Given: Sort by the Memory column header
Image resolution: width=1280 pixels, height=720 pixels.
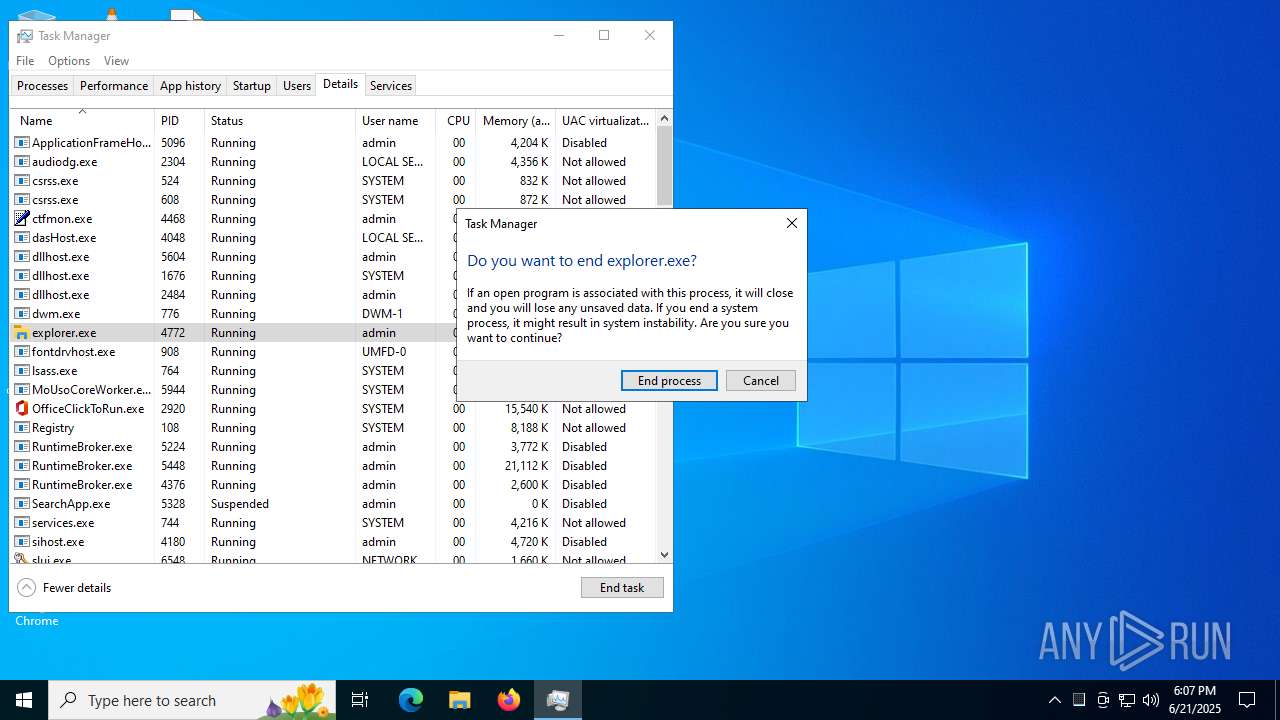Looking at the screenshot, I should pos(516,121).
